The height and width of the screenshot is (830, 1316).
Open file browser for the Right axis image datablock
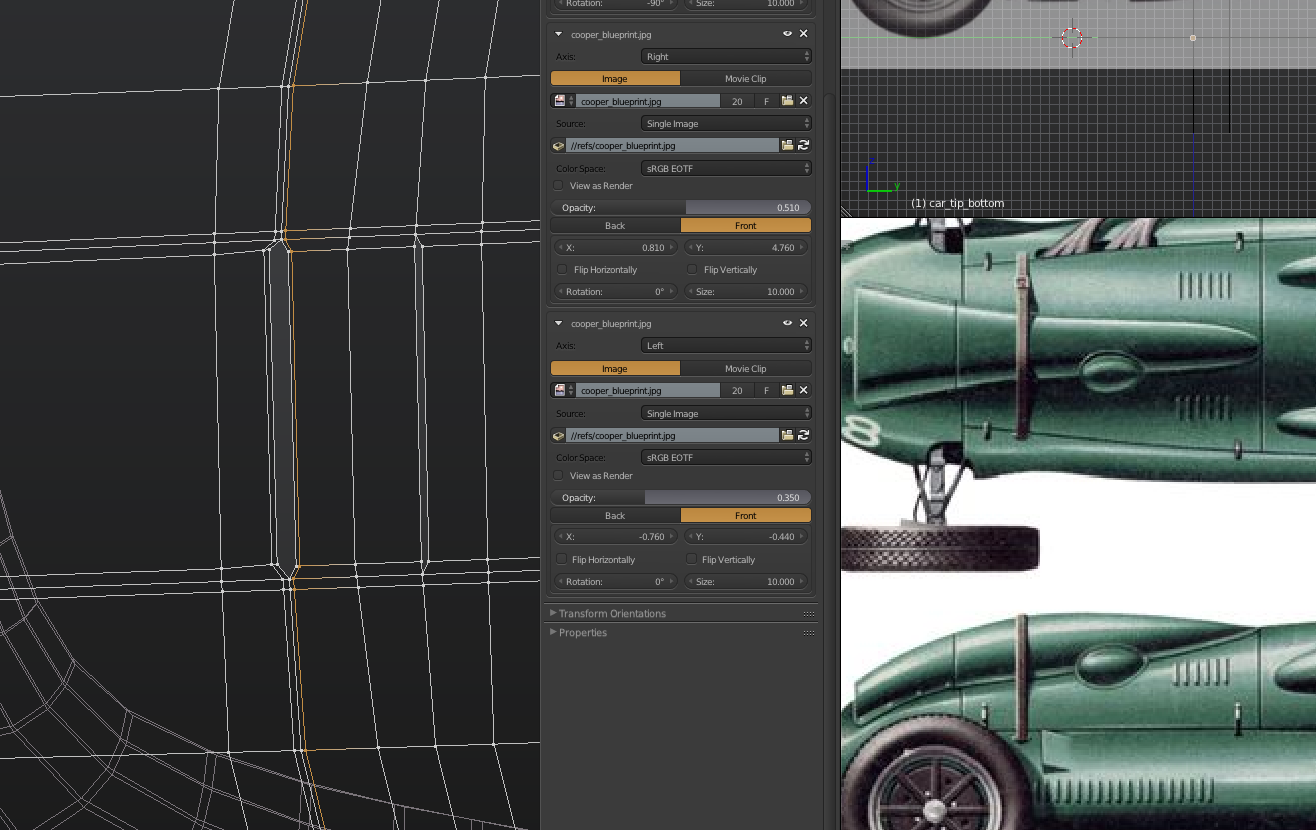coord(787,101)
